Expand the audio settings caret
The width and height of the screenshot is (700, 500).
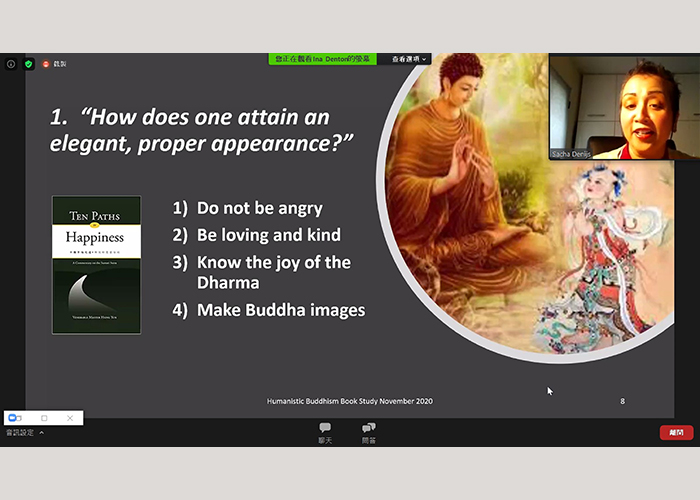[42, 433]
